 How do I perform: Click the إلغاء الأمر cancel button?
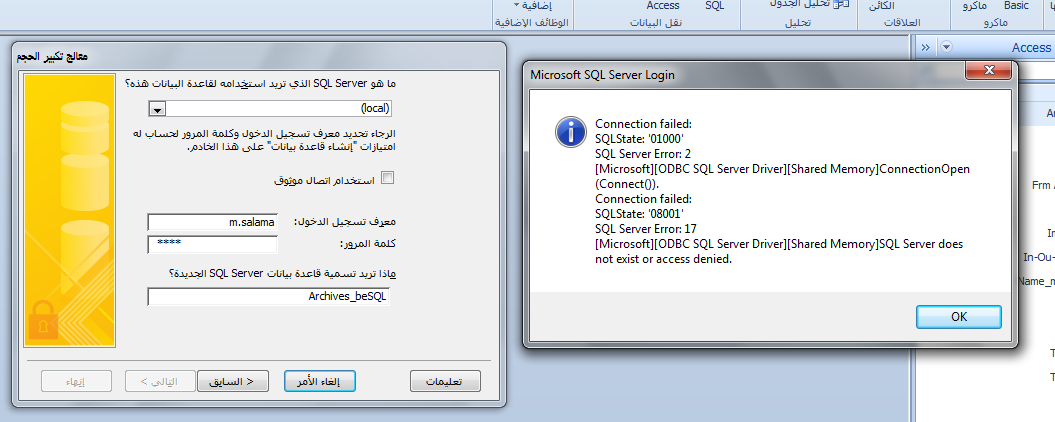pos(320,381)
